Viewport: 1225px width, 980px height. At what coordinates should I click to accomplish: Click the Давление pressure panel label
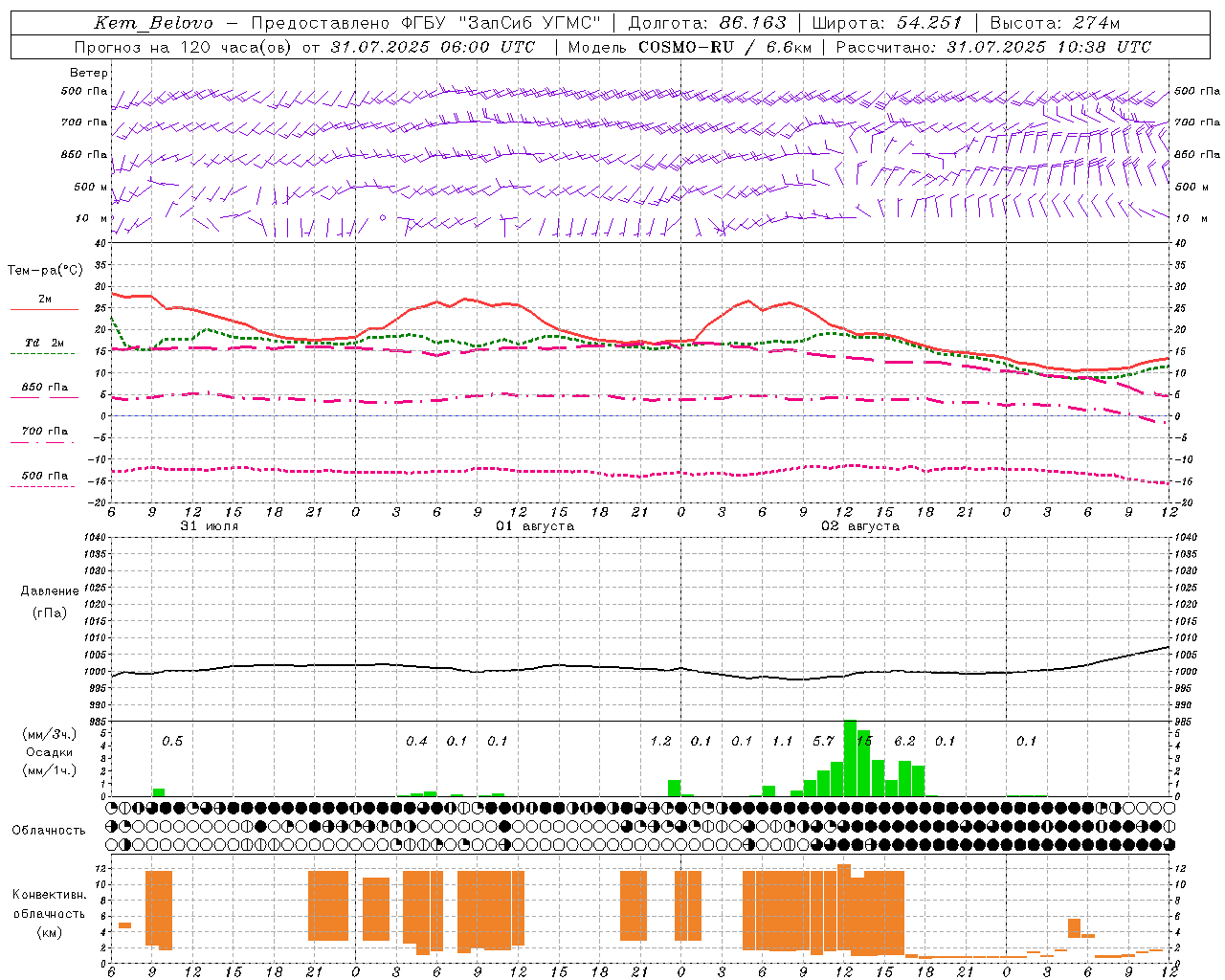[50, 591]
